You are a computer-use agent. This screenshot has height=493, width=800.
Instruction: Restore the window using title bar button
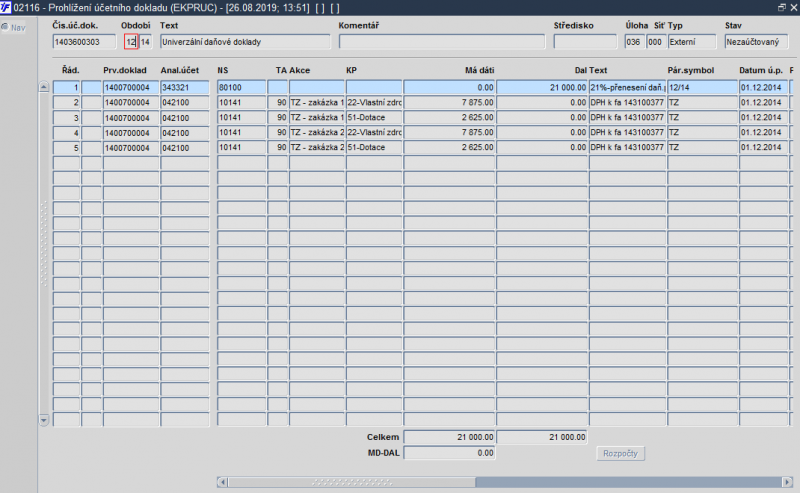point(782,7)
